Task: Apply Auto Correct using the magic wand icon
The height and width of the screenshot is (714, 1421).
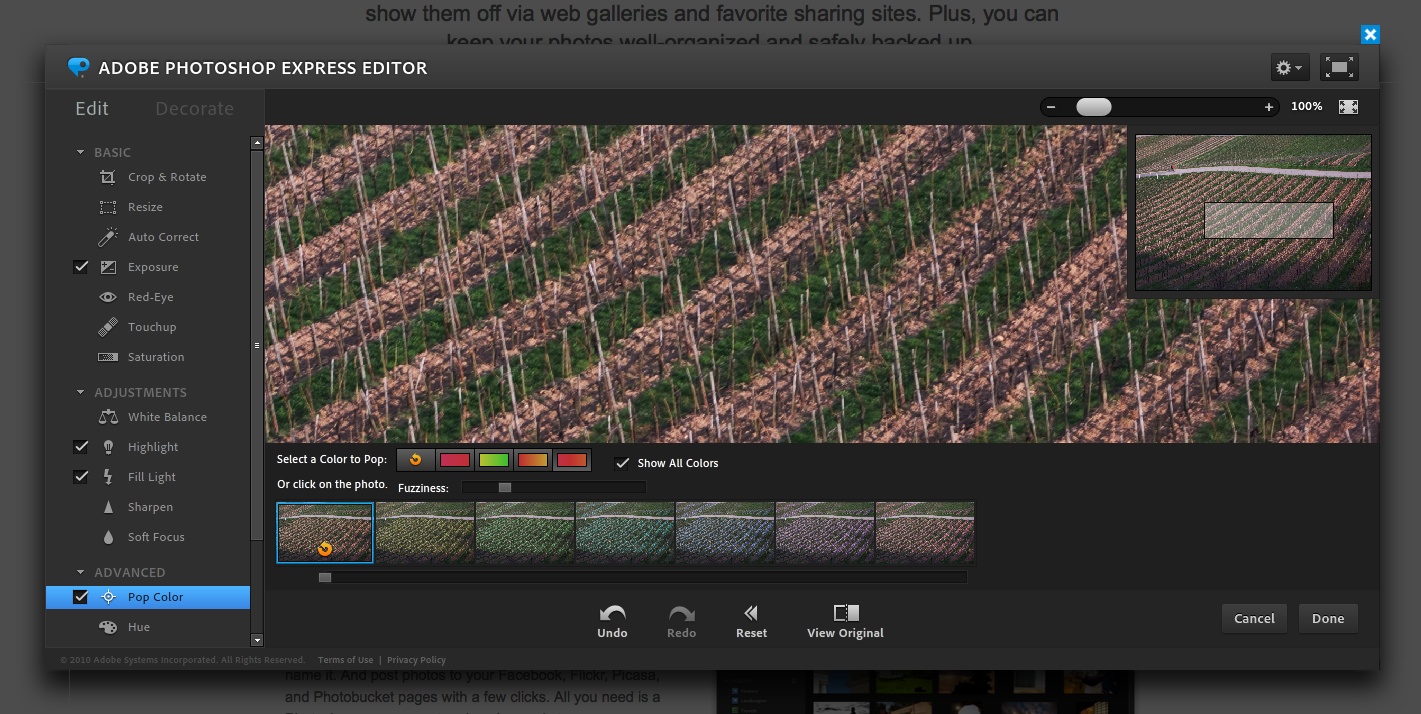Action: [108, 237]
